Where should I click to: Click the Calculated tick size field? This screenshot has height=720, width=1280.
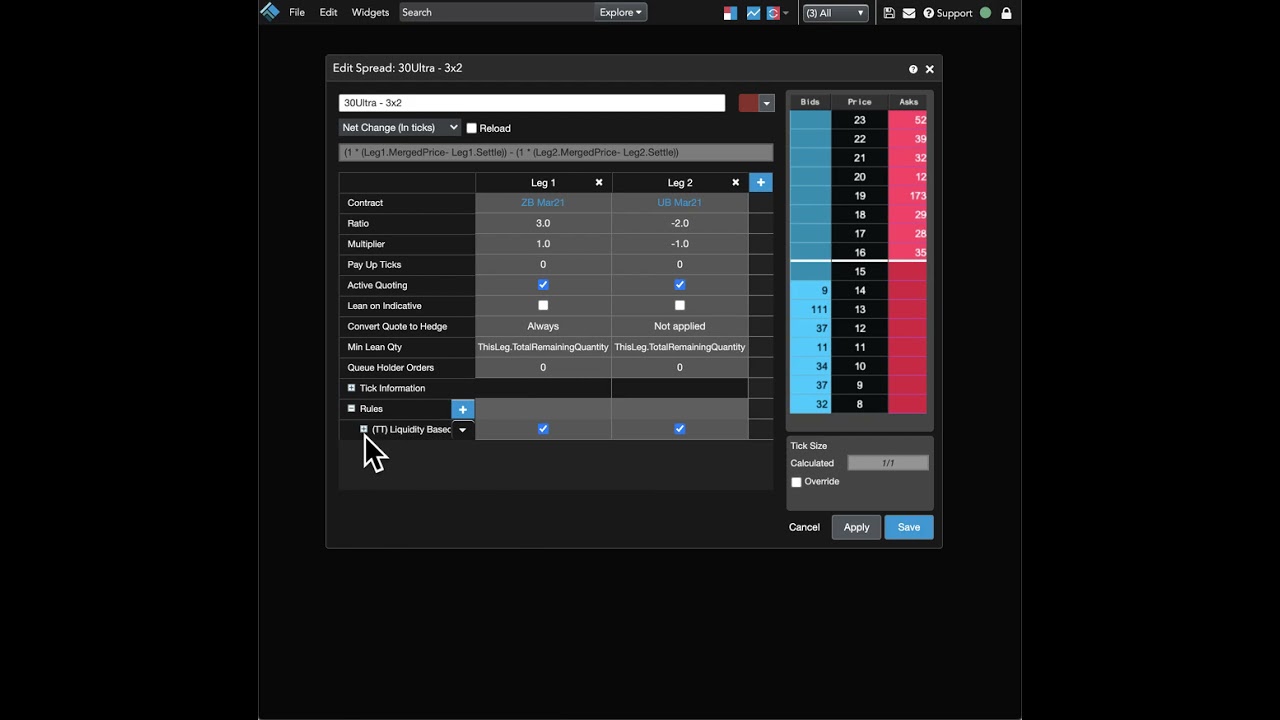pyautogui.click(x=888, y=463)
